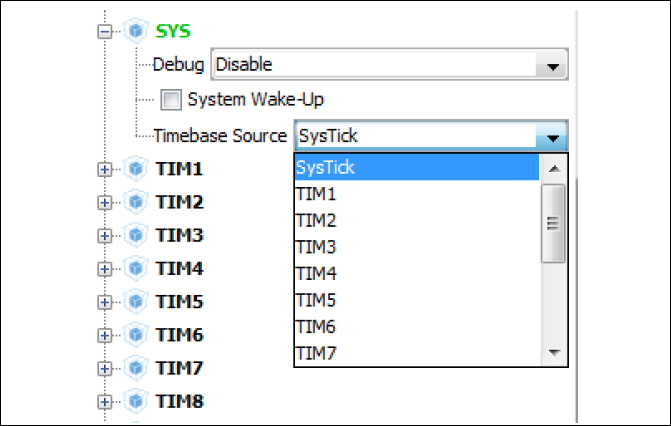This screenshot has height=426, width=671.
Task: Click the SYS peripheral cube icon
Action: pyautogui.click(x=135, y=31)
